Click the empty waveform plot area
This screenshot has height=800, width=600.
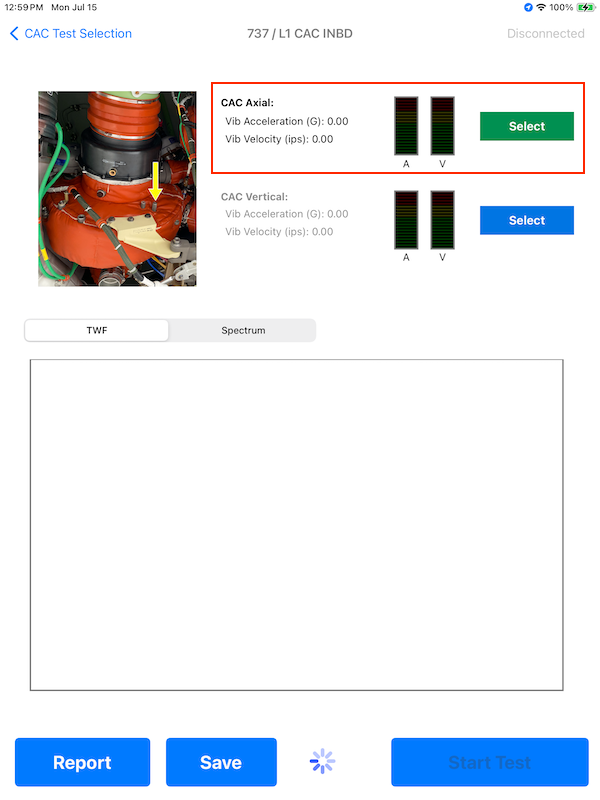point(296,525)
